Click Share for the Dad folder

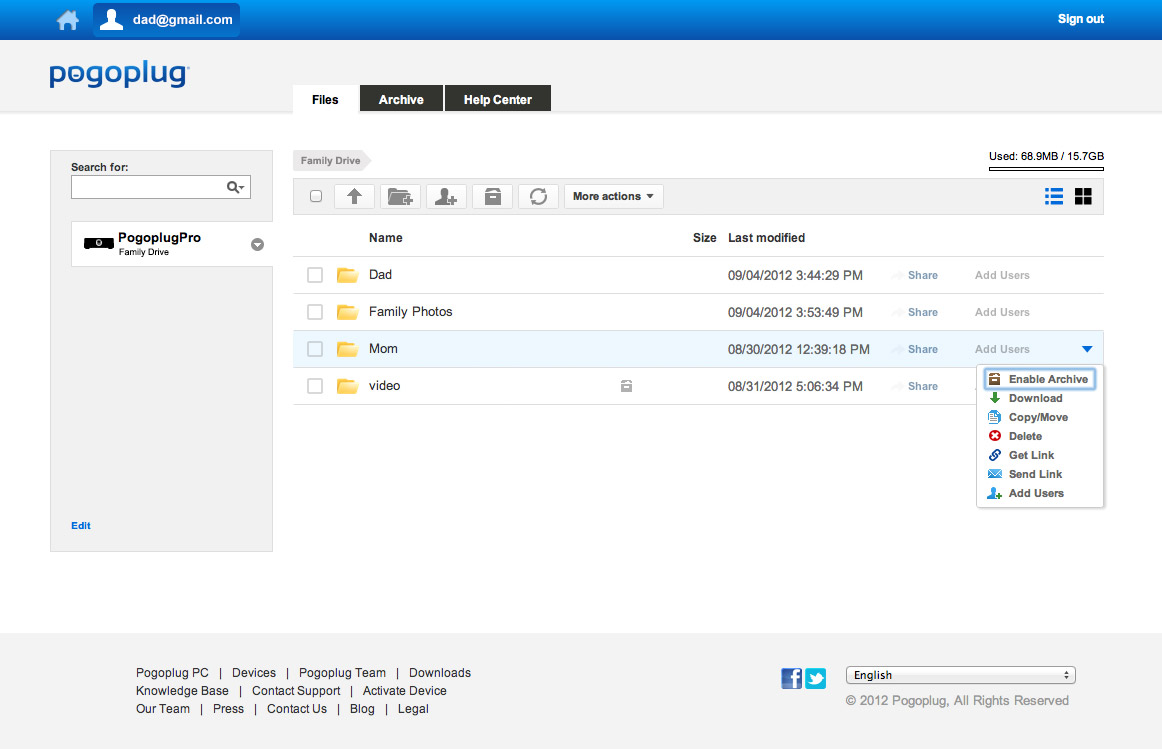point(922,275)
